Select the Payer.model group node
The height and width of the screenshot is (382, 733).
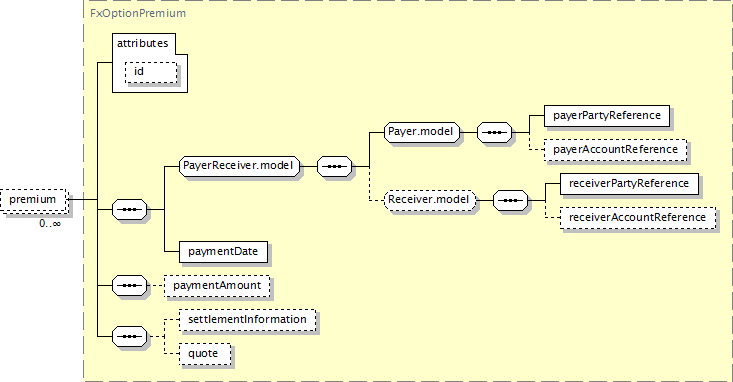point(422,132)
